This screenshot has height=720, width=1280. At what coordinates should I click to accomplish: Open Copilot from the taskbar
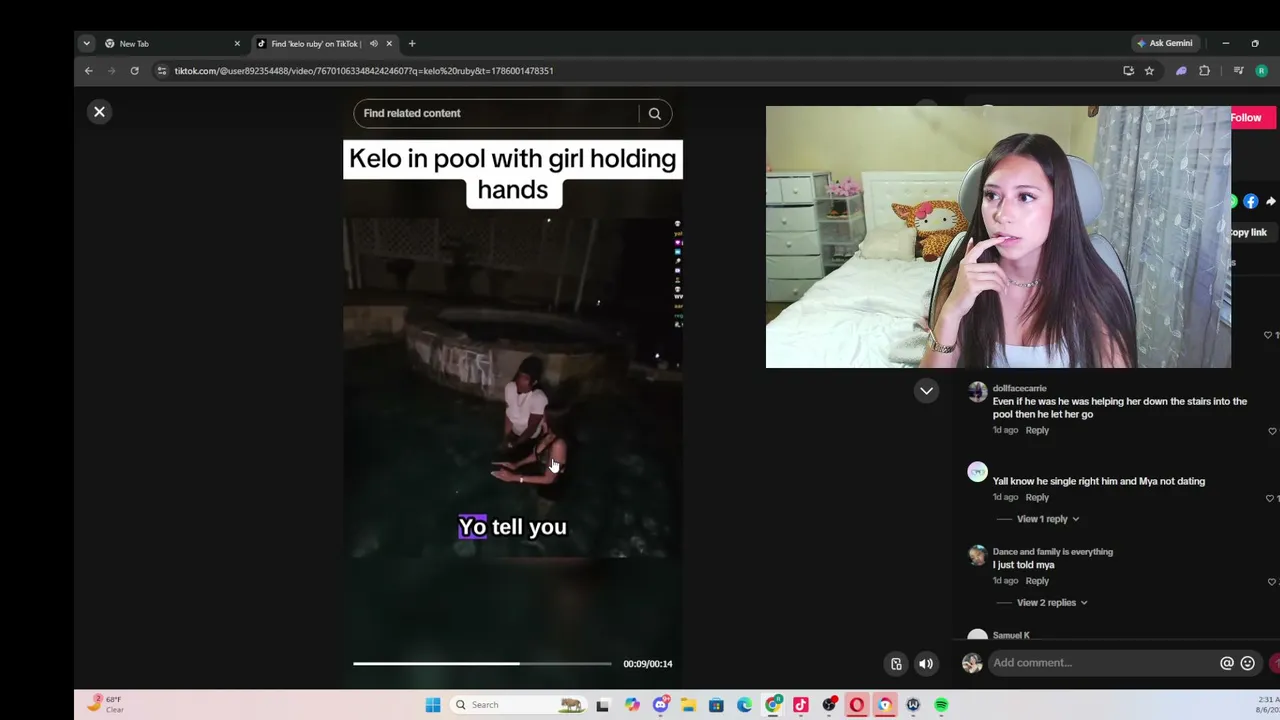[x=632, y=705]
